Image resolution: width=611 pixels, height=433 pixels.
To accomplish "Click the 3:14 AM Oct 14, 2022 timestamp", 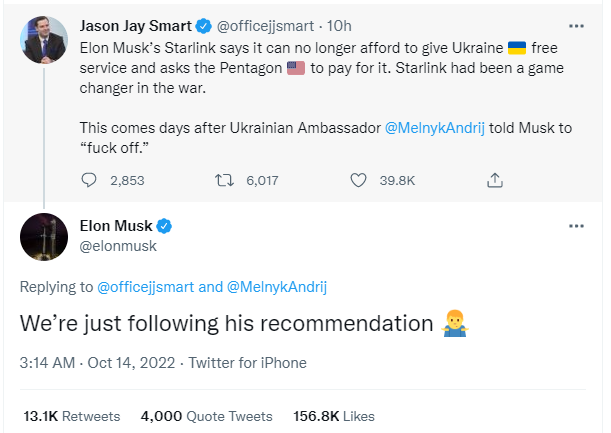I will [96, 363].
